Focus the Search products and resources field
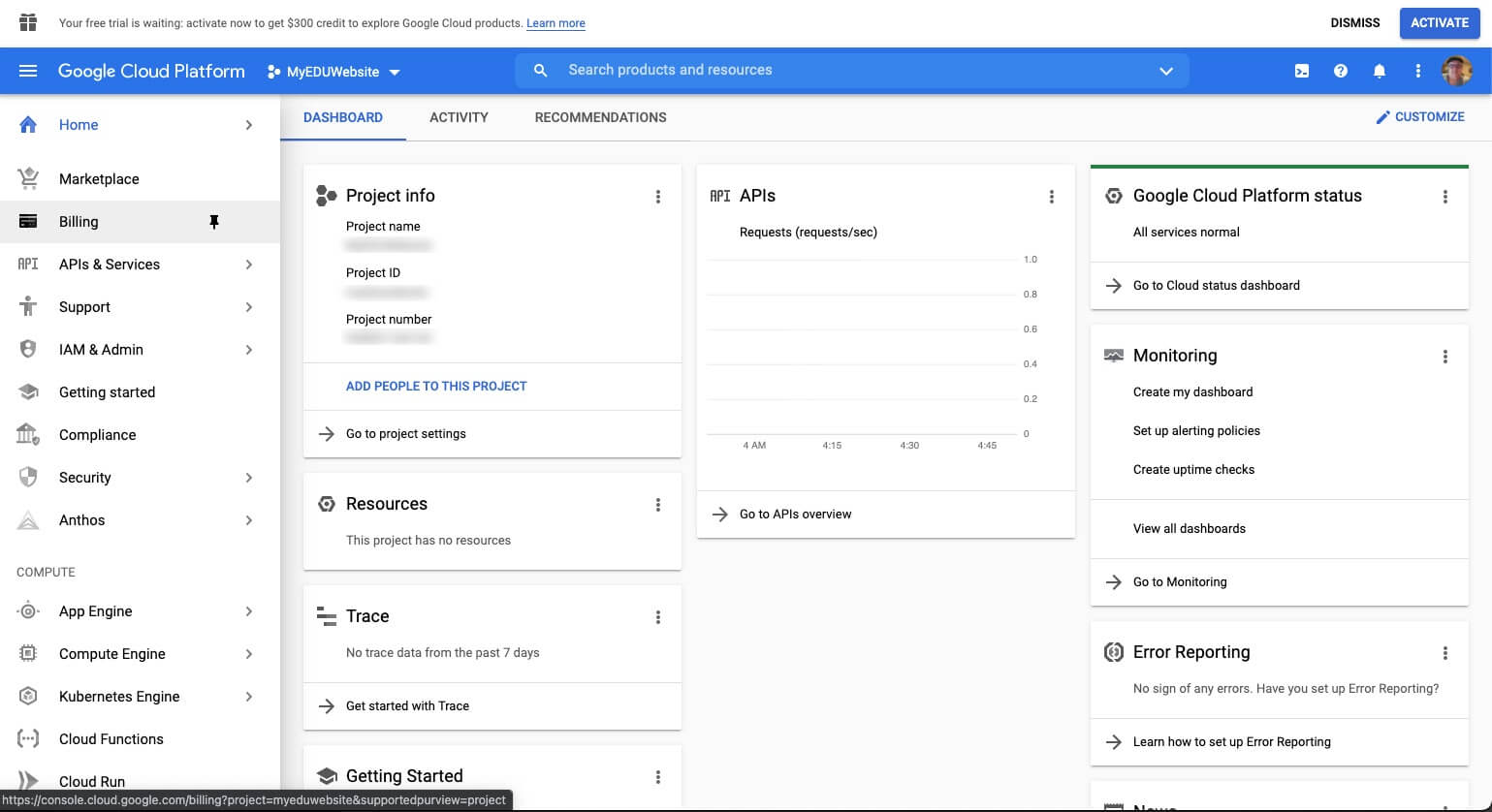 coord(852,71)
